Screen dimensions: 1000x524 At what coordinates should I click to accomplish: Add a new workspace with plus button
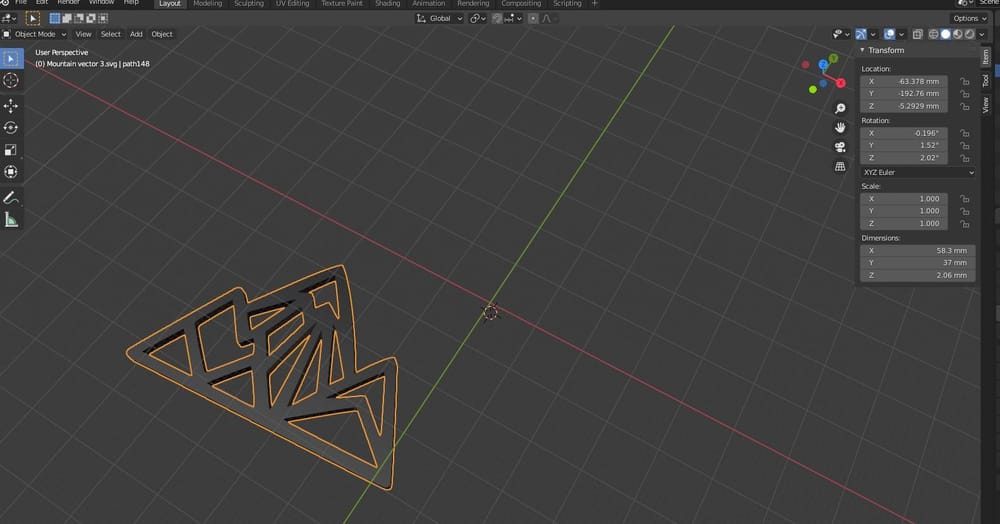(x=594, y=4)
